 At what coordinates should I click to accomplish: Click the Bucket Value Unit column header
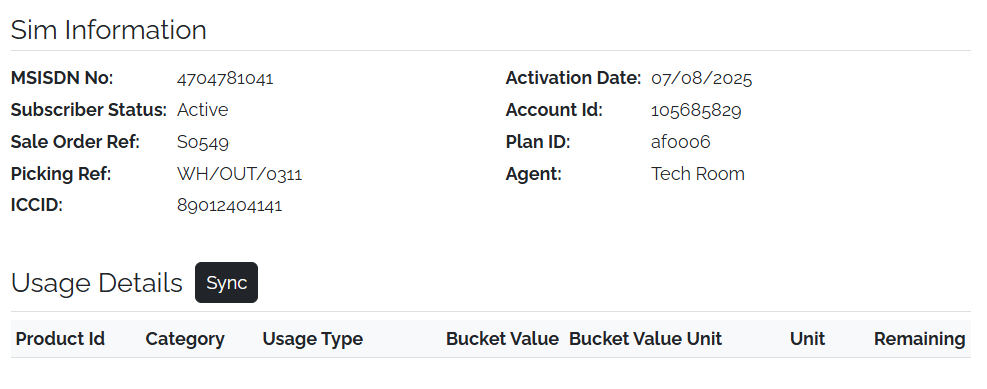click(x=645, y=339)
